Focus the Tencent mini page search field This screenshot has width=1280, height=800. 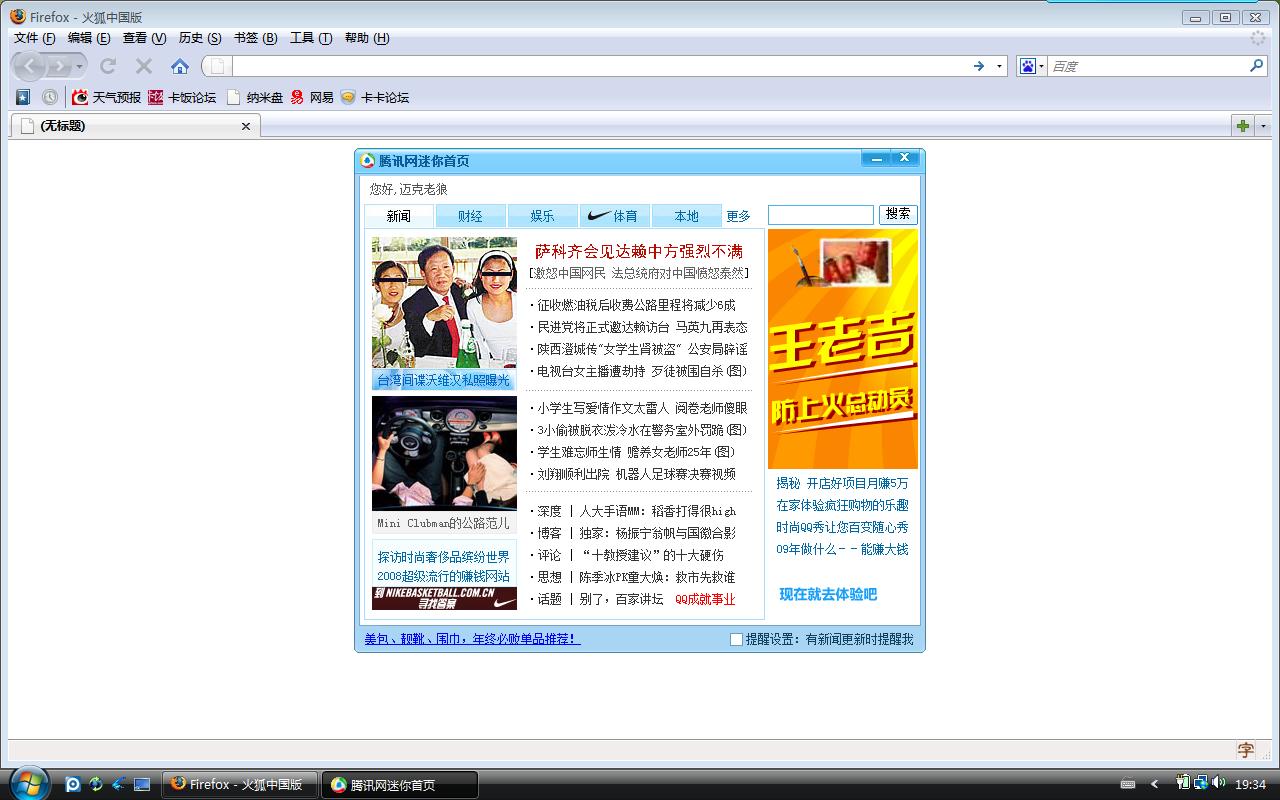pyautogui.click(x=821, y=215)
